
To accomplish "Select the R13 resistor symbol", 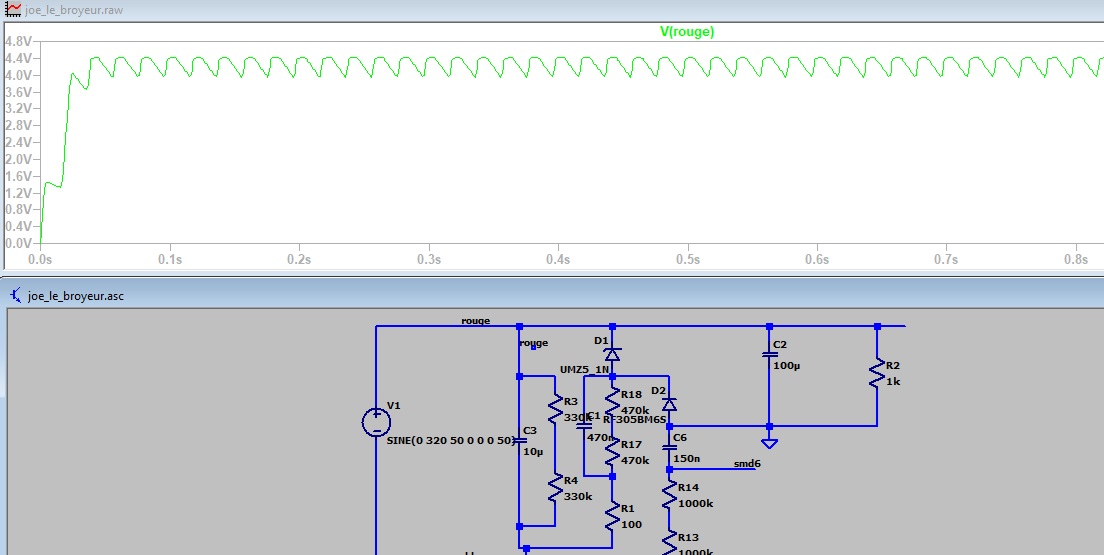I will tap(669, 544).
